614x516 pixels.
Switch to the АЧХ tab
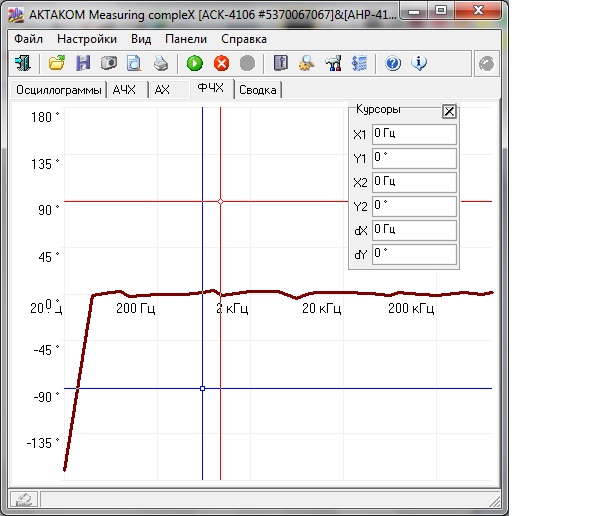[x=125, y=90]
